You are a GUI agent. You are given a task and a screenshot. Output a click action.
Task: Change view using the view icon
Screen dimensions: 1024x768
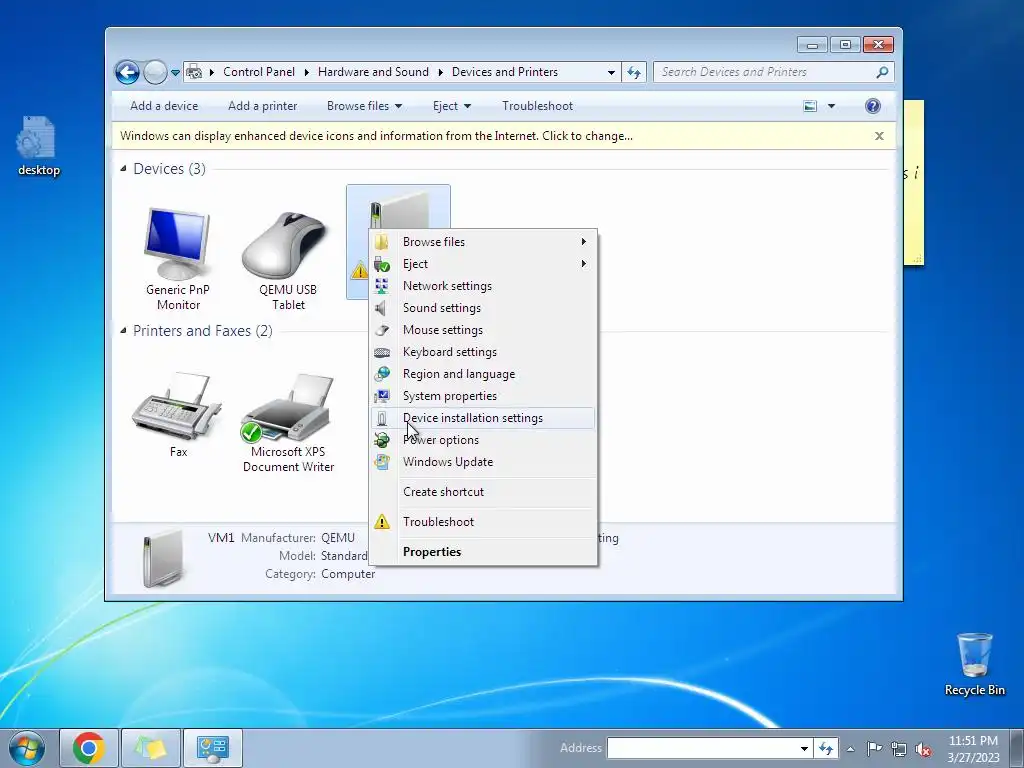pos(810,106)
